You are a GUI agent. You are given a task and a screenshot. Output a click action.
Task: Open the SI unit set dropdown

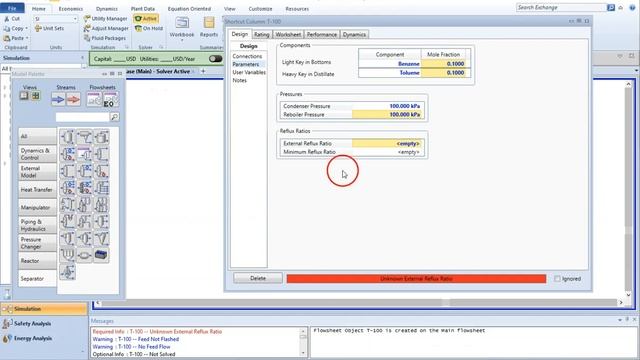(75, 19)
